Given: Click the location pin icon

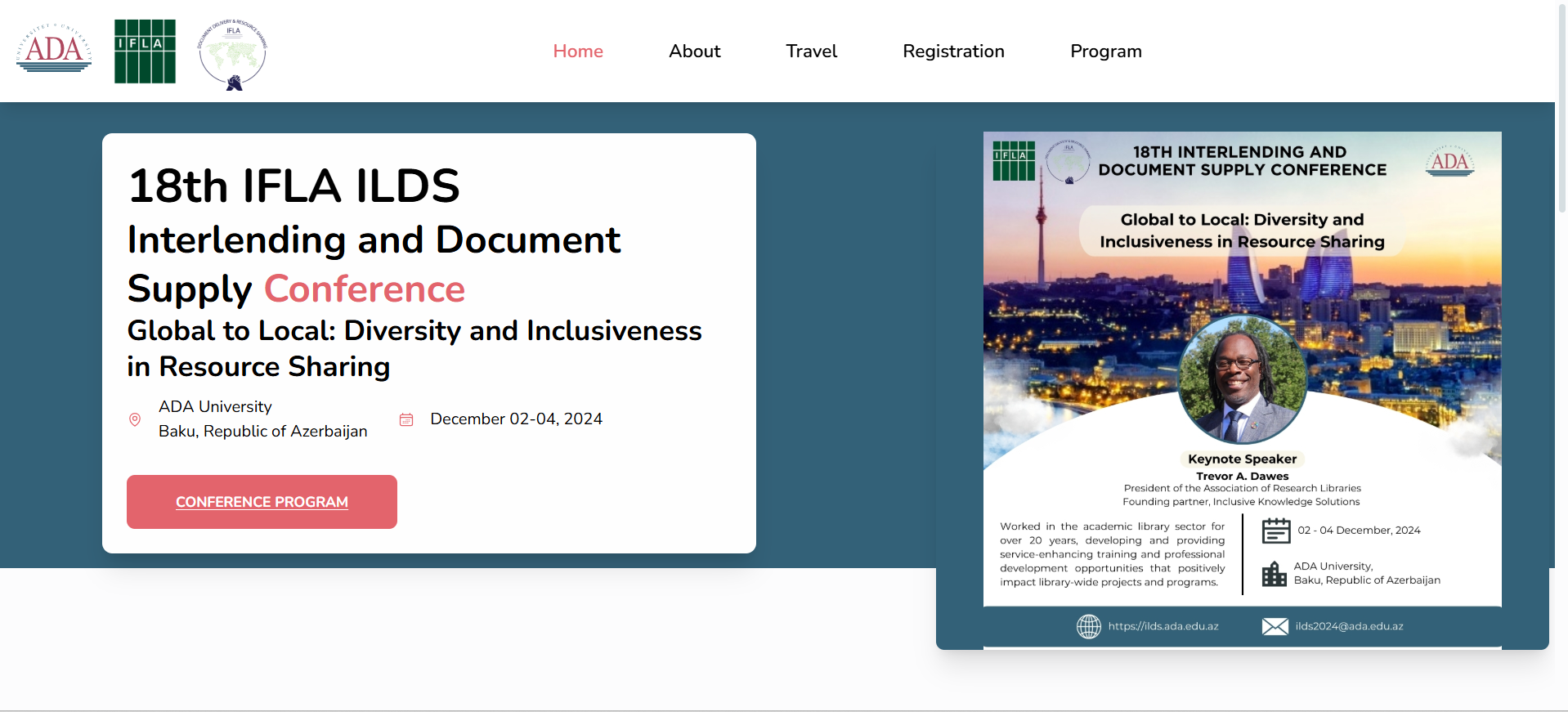Looking at the screenshot, I should 135,419.
